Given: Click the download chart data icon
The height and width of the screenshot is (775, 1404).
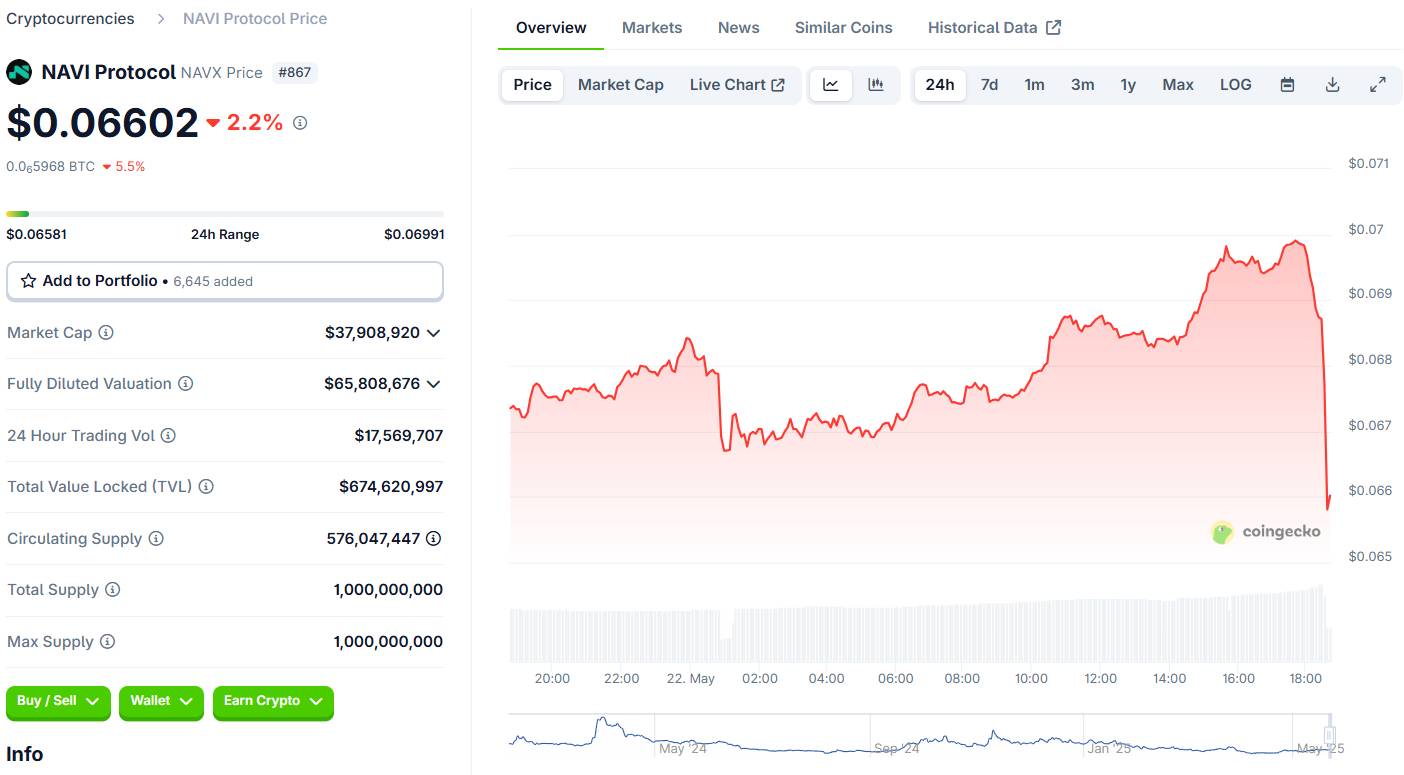Looking at the screenshot, I should [x=1332, y=85].
